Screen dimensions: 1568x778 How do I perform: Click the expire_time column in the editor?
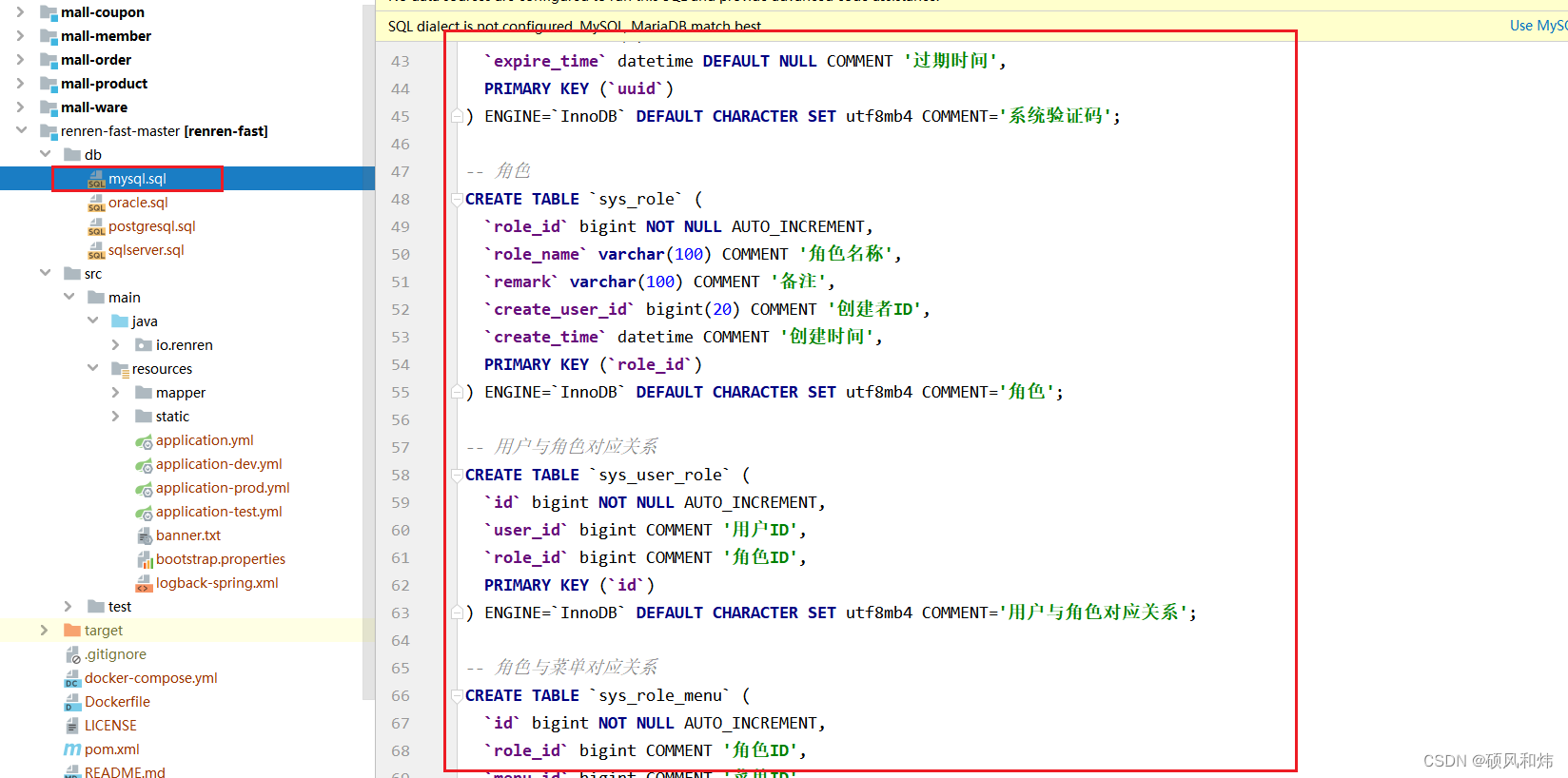[546, 62]
